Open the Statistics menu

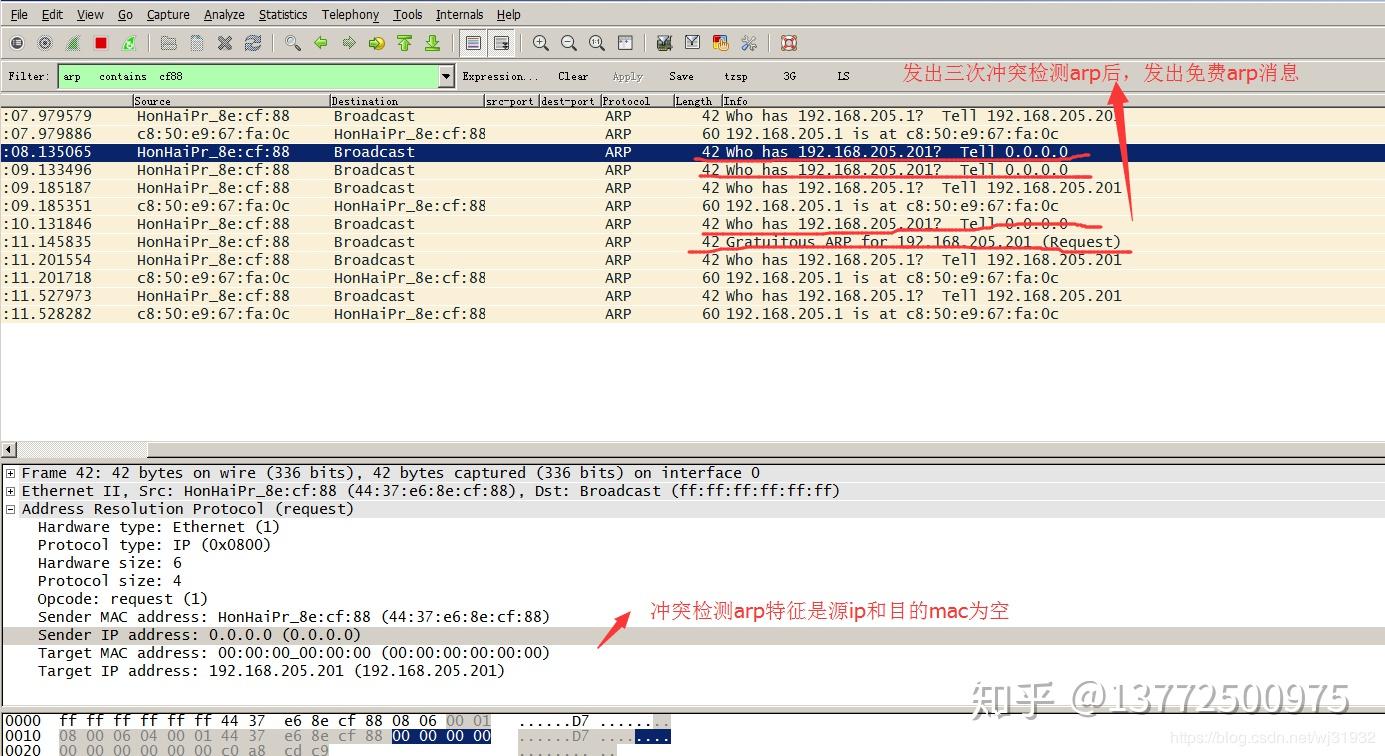[x=283, y=14]
